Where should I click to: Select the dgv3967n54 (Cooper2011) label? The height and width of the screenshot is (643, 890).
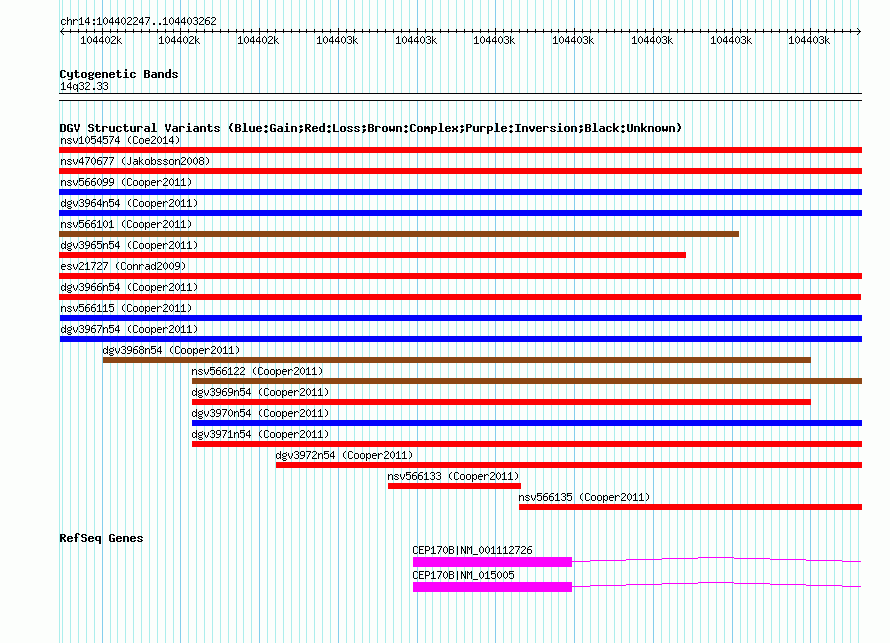click(129, 329)
